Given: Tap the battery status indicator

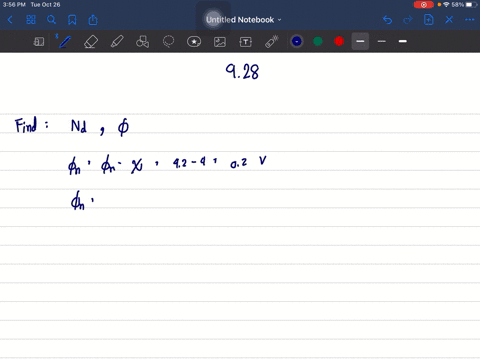Looking at the screenshot, I should point(471,5).
